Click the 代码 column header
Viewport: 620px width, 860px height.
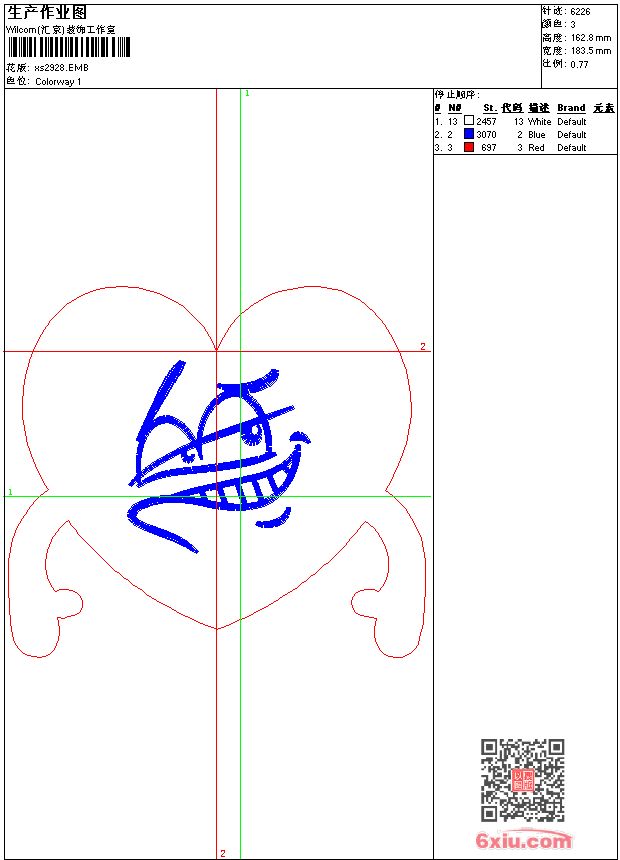[512, 108]
